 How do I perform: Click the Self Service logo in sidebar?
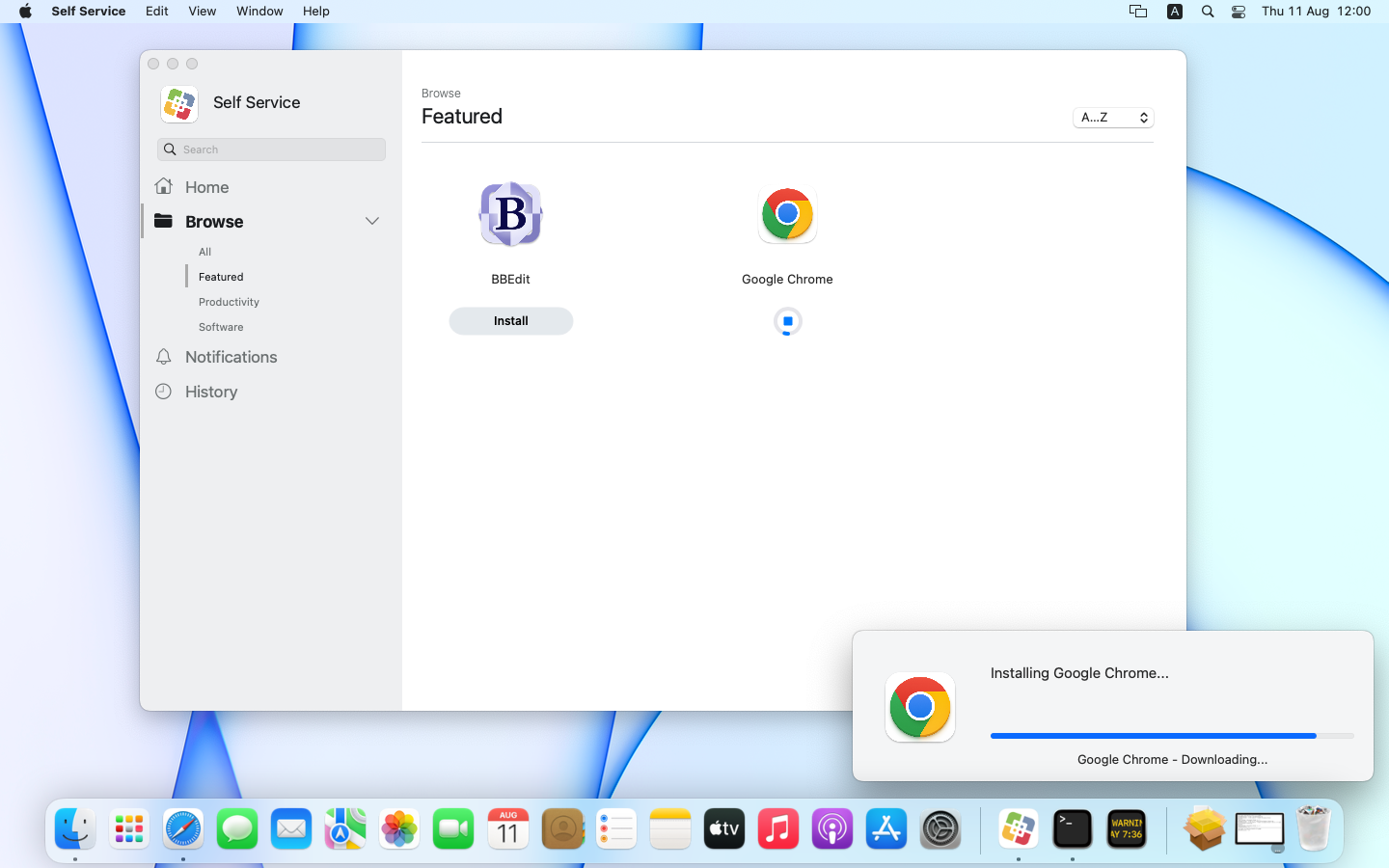[x=179, y=103]
